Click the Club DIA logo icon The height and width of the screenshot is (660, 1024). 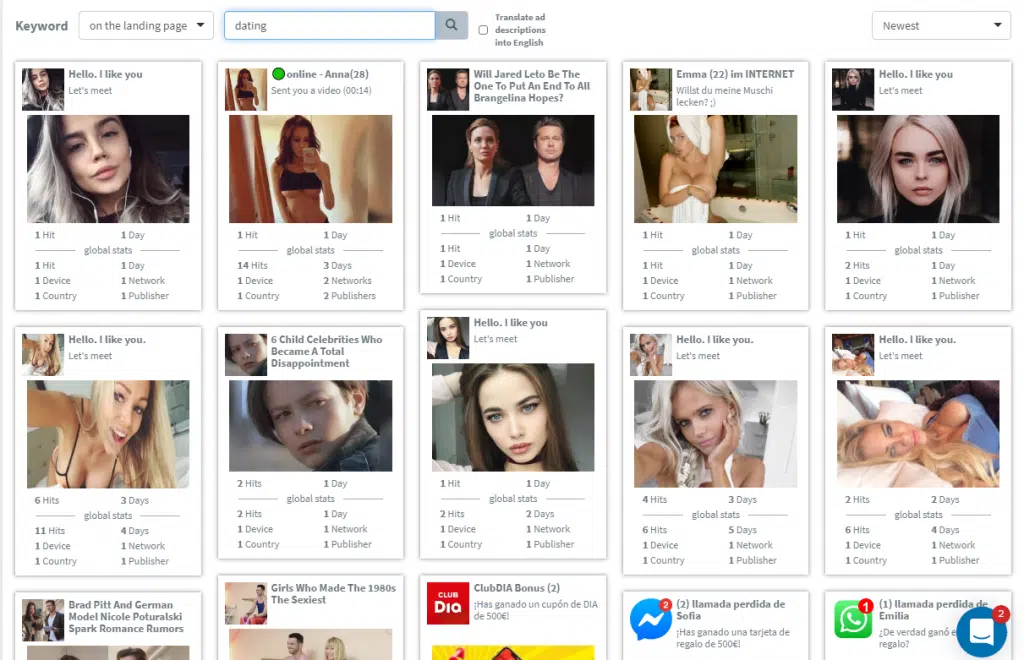[x=448, y=603]
